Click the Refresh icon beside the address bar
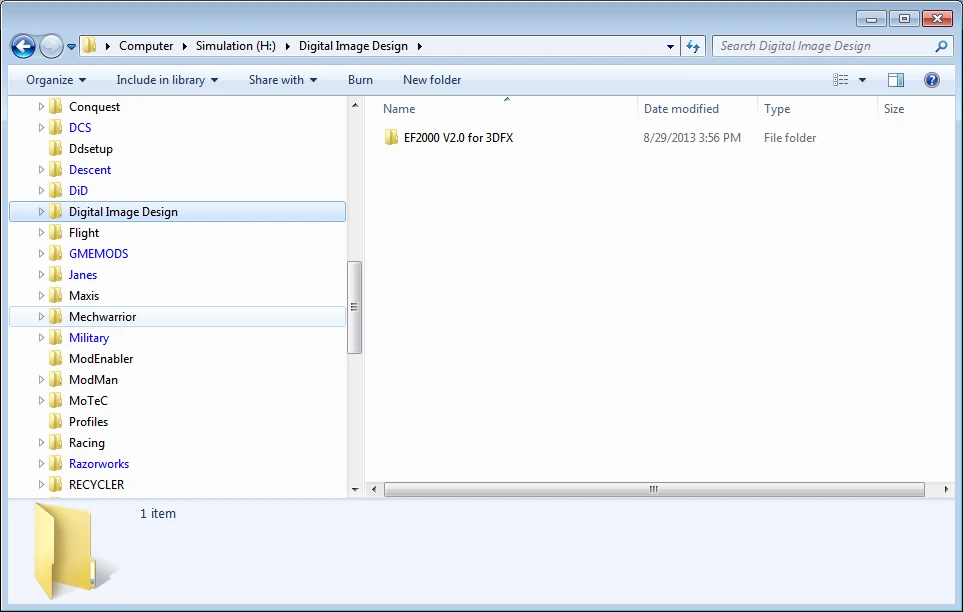 (693, 46)
